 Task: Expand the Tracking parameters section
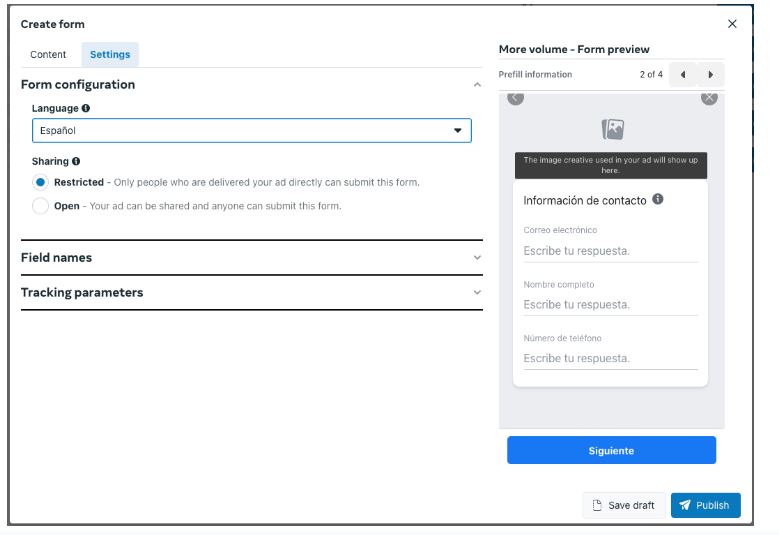click(x=252, y=293)
